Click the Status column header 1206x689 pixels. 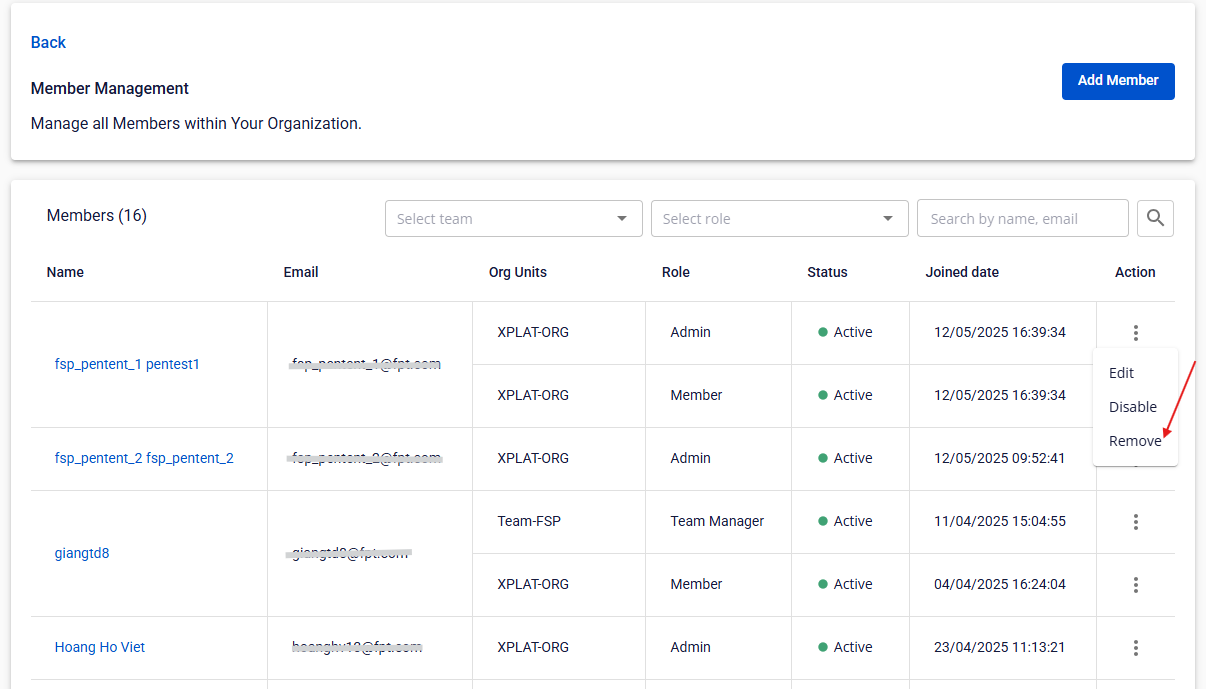click(827, 272)
